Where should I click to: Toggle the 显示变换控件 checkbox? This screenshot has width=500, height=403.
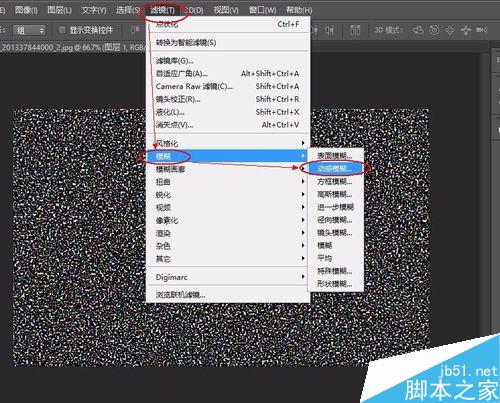(62, 30)
